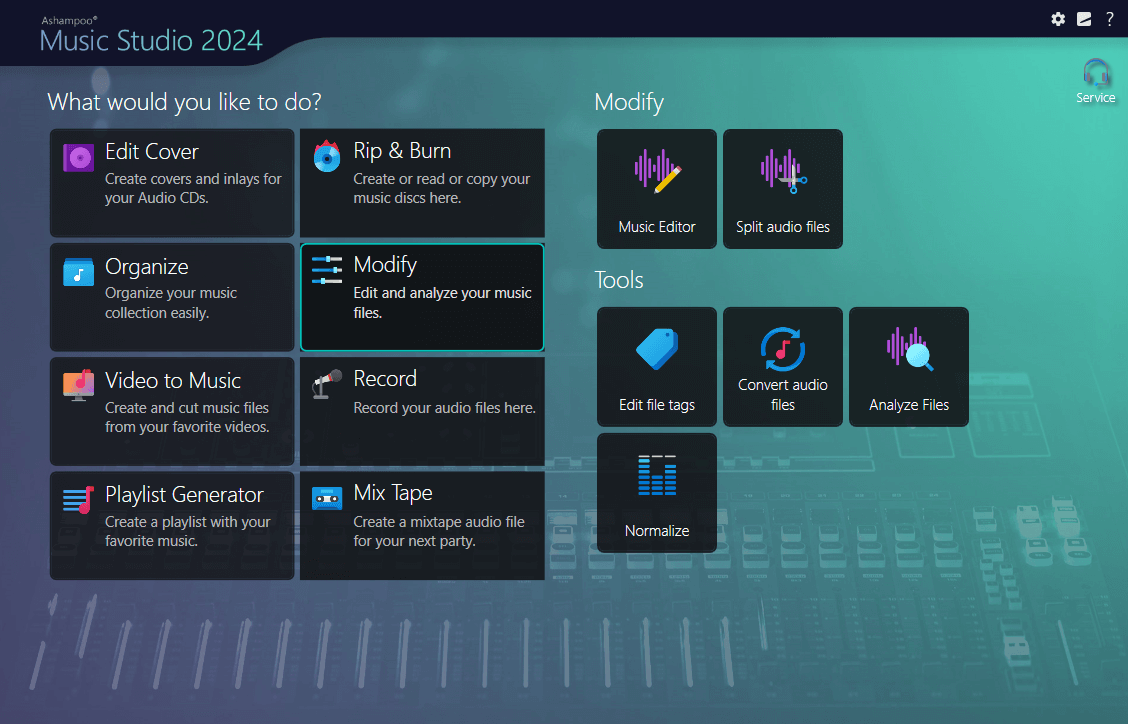Viewport: 1128px width, 724px height.
Task: Click the Modify section heading
Action: coord(628,101)
